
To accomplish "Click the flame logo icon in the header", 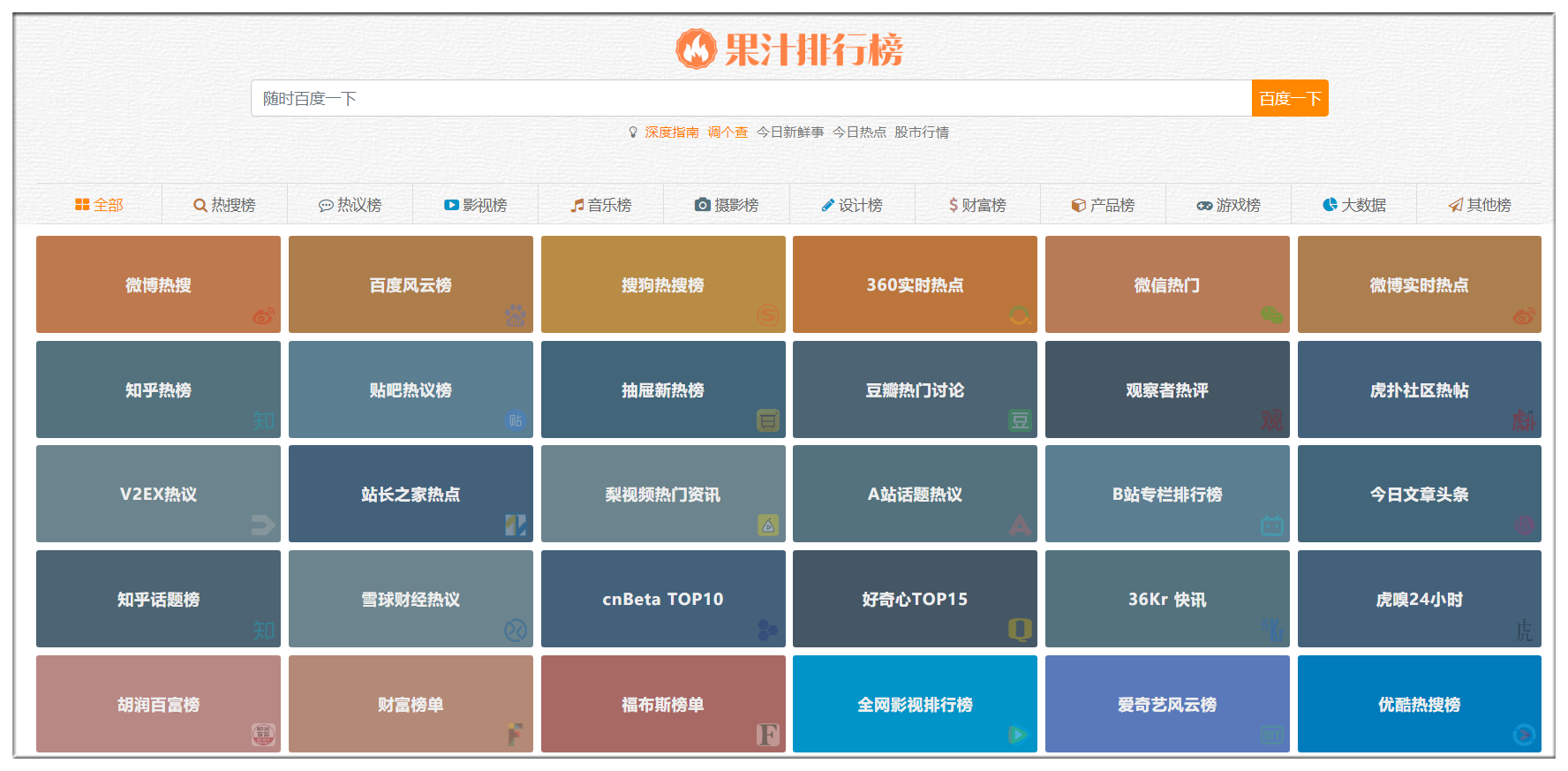I will (696, 49).
